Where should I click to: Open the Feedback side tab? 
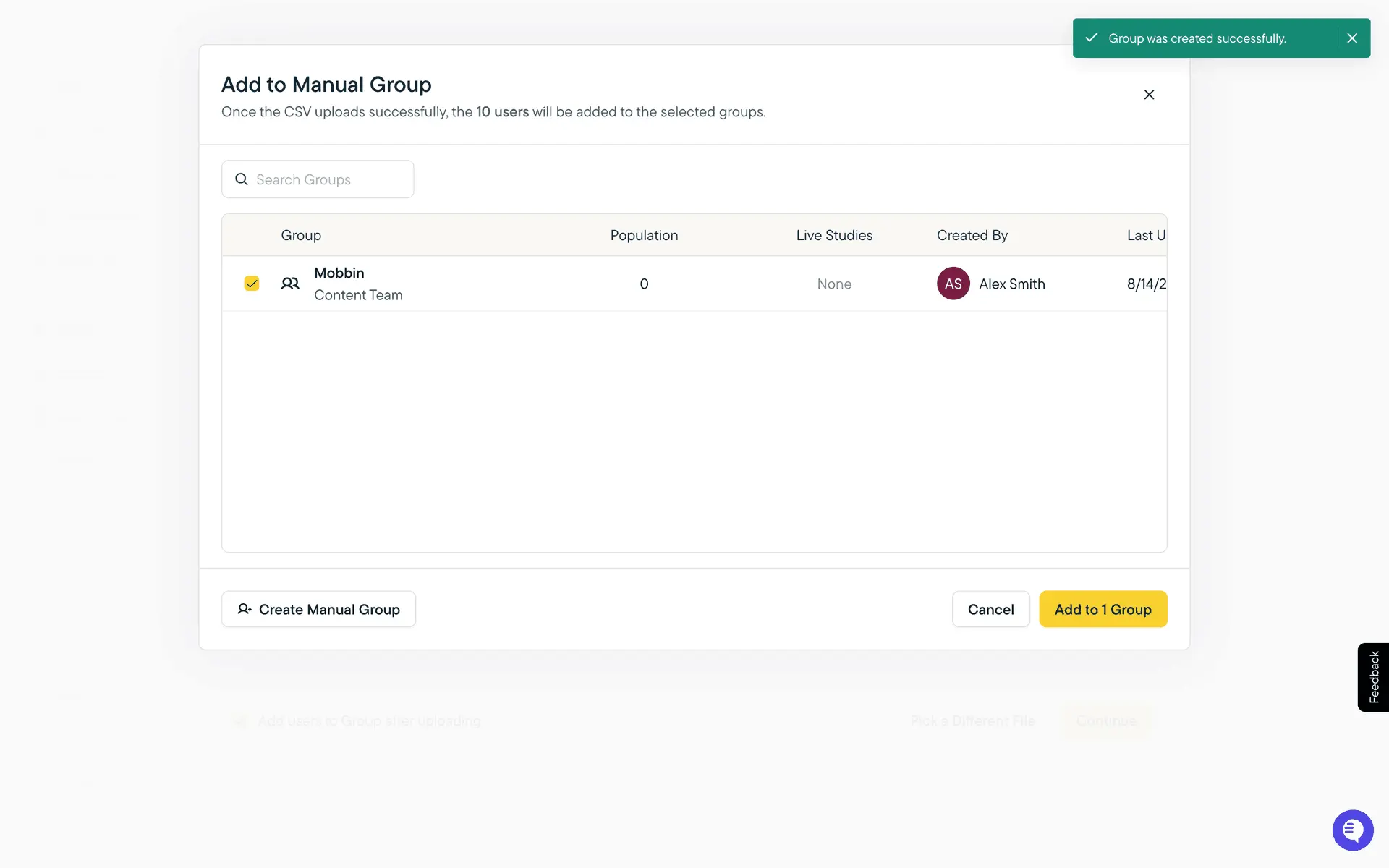pyautogui.click(x=1373, y=677)
